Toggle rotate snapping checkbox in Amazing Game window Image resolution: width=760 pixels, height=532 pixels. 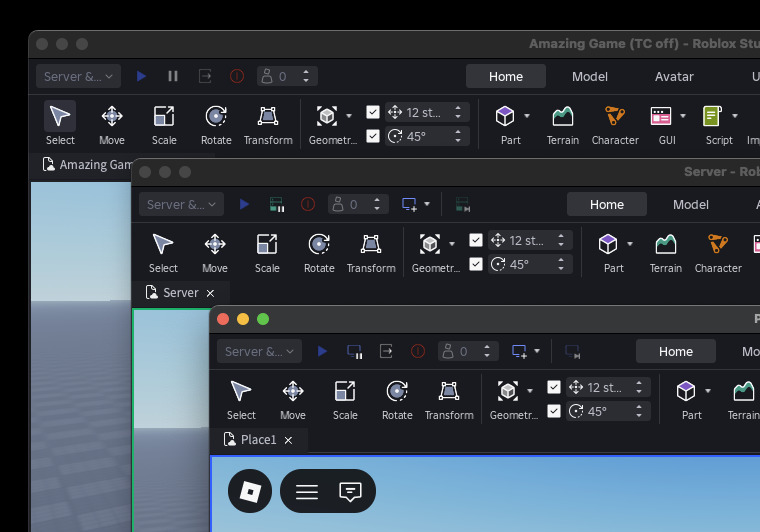[373, 136]
